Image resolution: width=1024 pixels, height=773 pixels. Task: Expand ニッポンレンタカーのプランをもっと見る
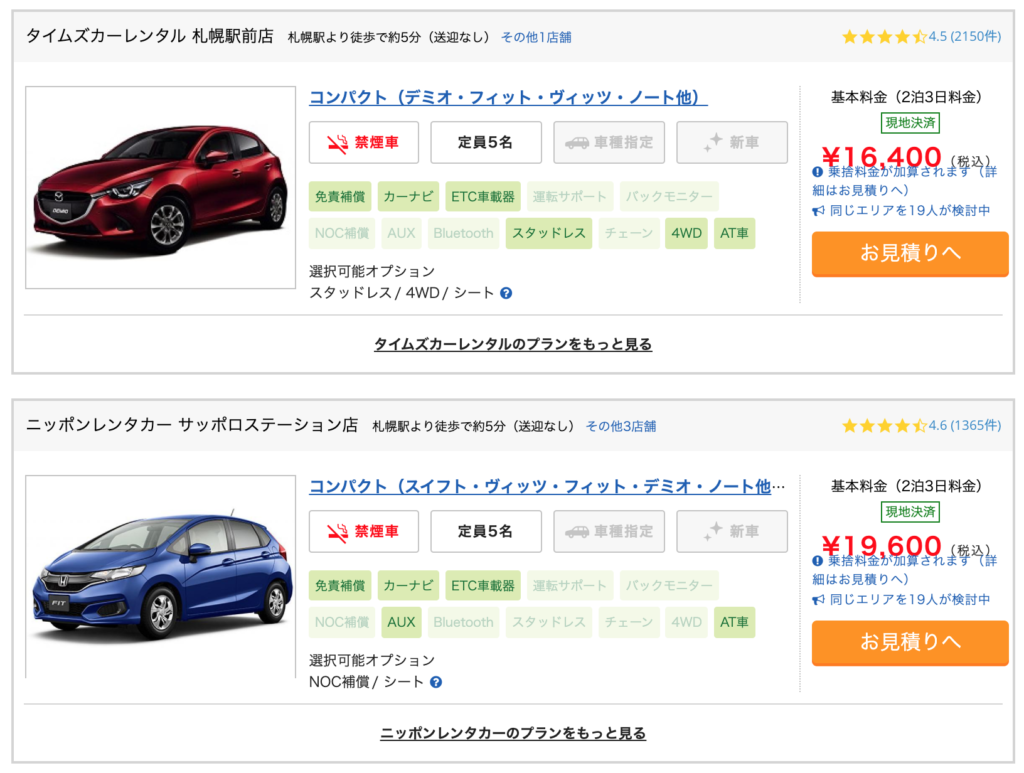click(x=513, y=733)
